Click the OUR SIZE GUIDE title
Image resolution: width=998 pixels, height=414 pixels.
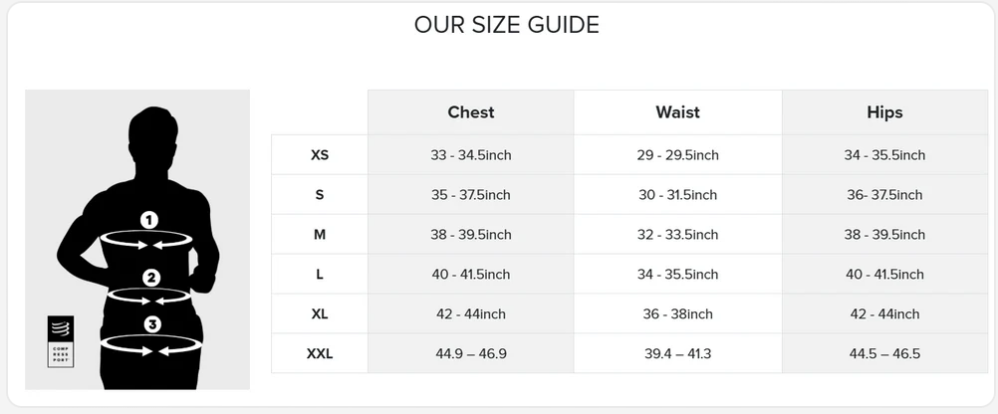[x=507, y=25]
